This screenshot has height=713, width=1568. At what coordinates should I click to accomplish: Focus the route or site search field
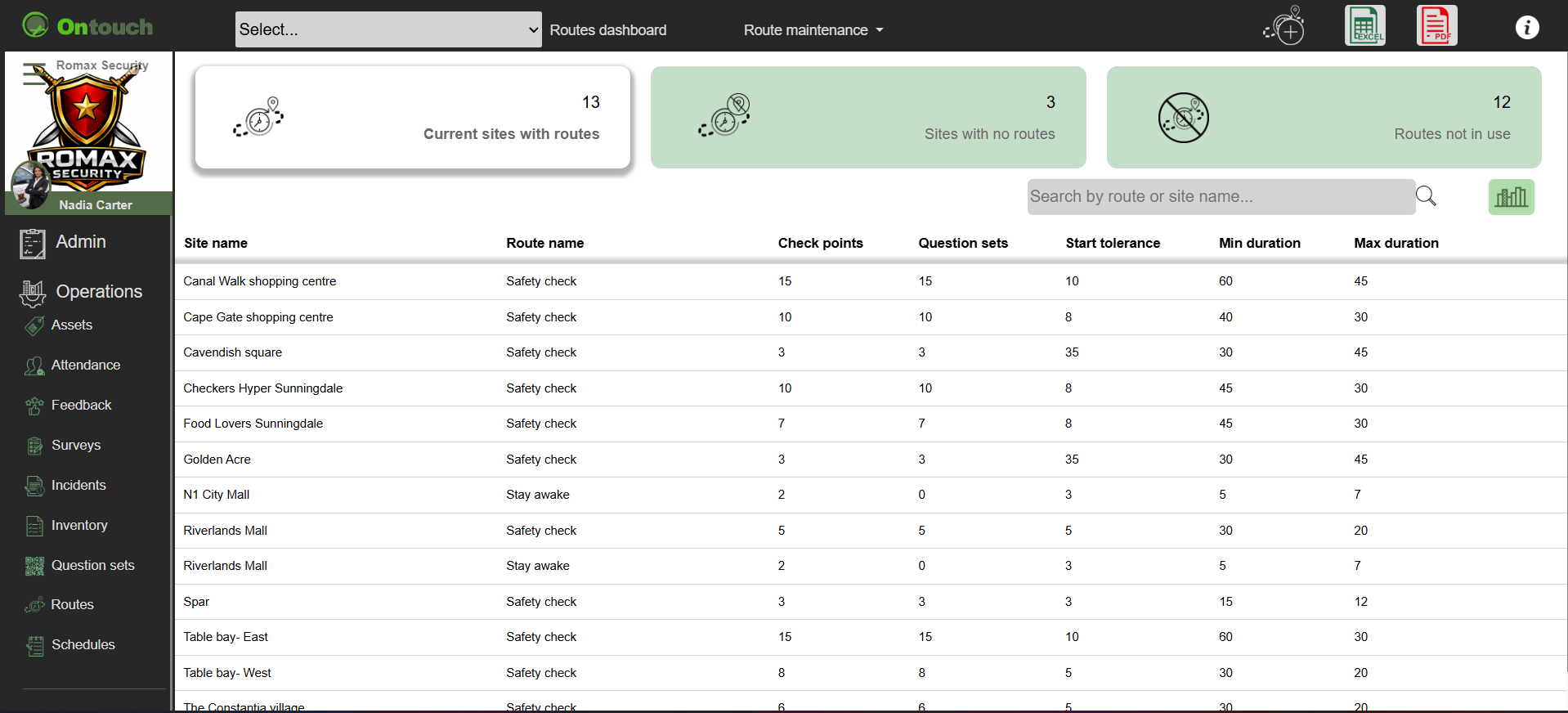coord(1220,197)
